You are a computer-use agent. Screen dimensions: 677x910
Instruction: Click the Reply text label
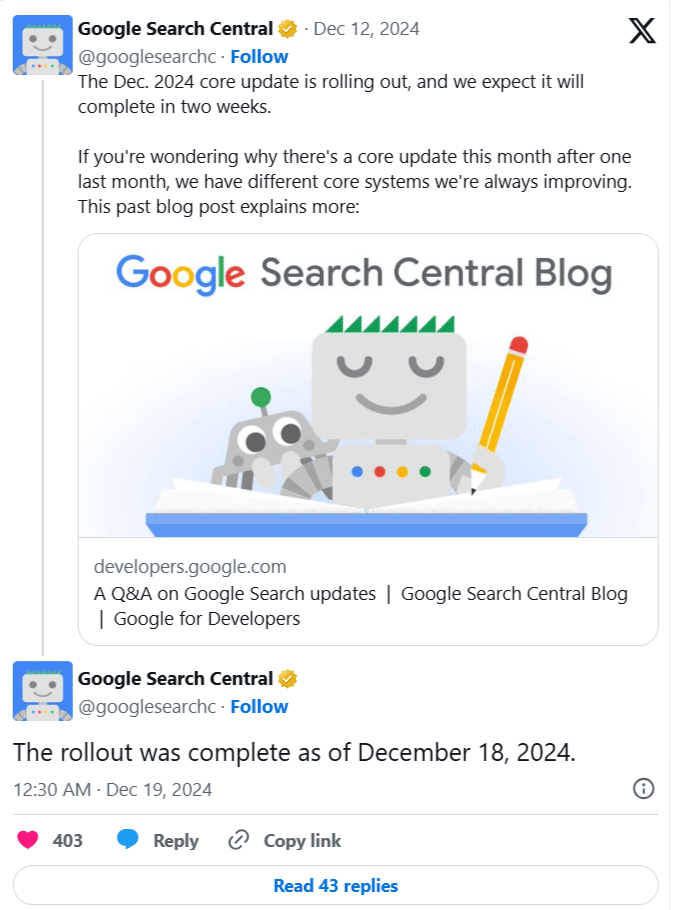(x=176, y=841)
